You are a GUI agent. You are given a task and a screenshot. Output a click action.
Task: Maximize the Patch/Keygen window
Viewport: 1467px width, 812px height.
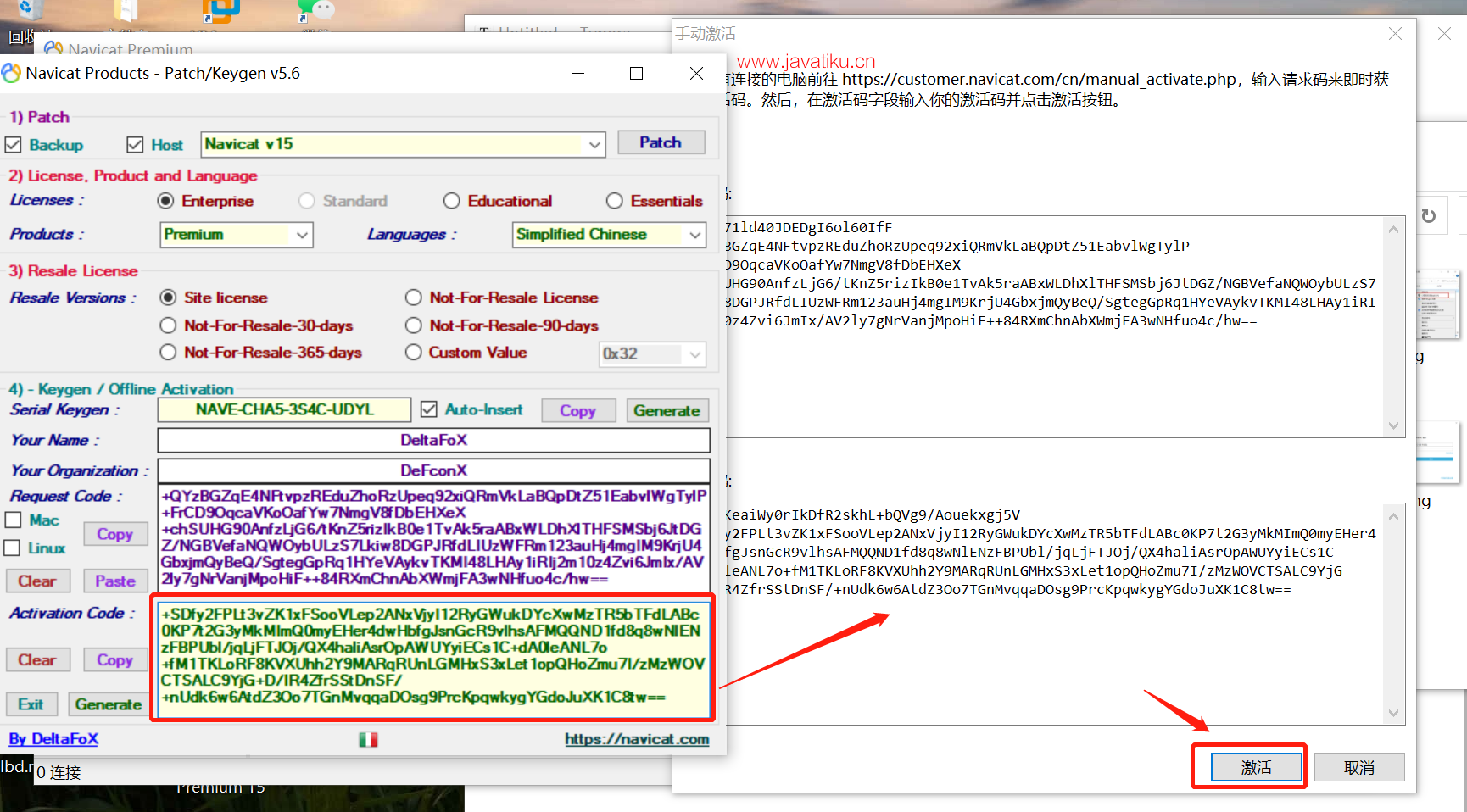point(636,74)
